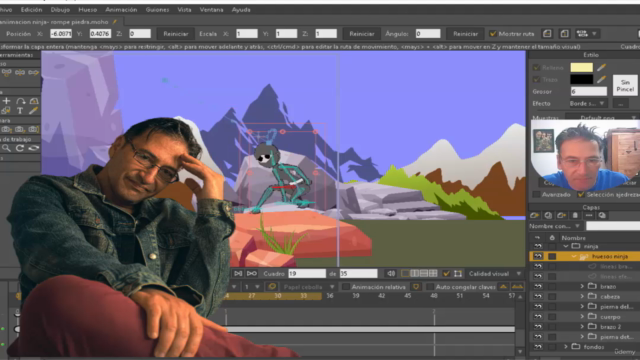Click the Delete Layer trash icon
Viewport: 640px width, 360px height.
575,215
